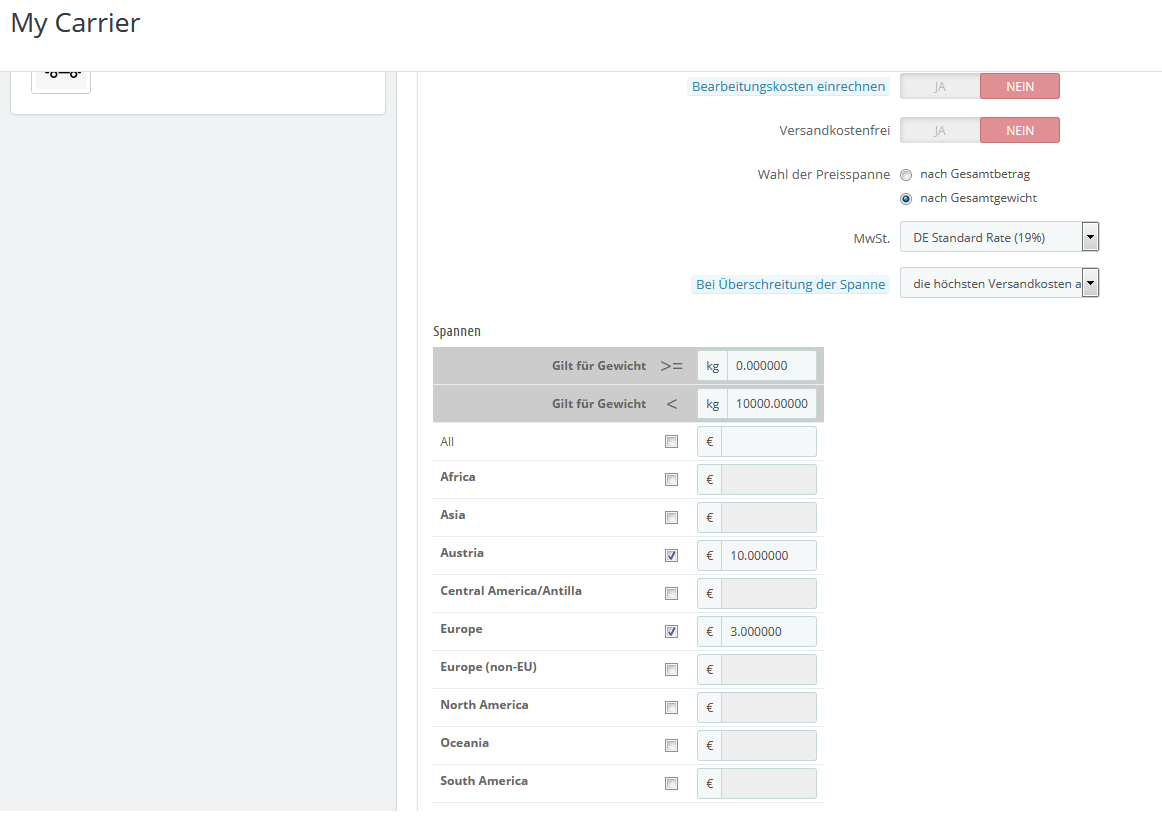Click the Austria zone label
This screenshot has height=824, width=1162.
(462, 553)
